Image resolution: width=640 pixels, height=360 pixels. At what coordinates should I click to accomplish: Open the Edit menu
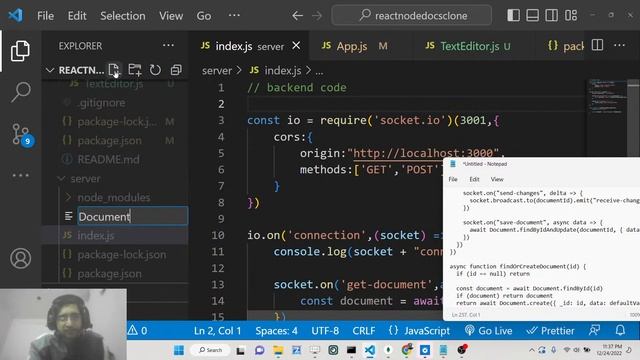coord(77,16)
